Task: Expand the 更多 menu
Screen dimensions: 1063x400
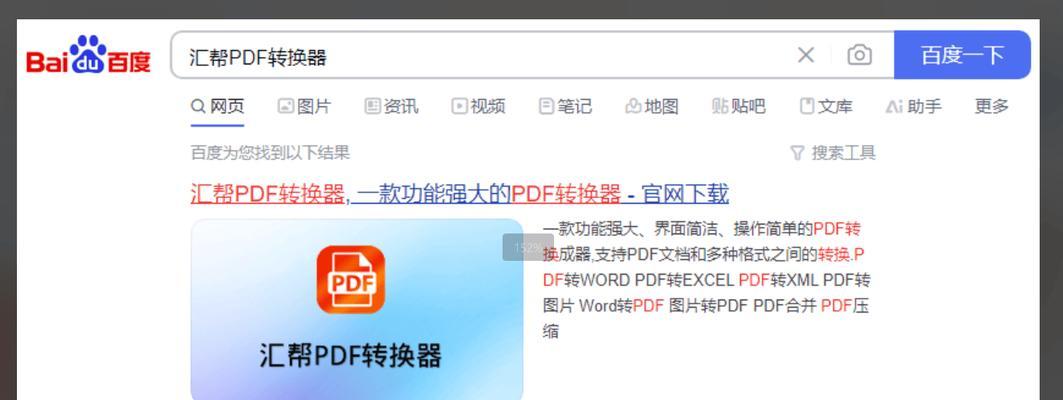Action: [992, 106]
